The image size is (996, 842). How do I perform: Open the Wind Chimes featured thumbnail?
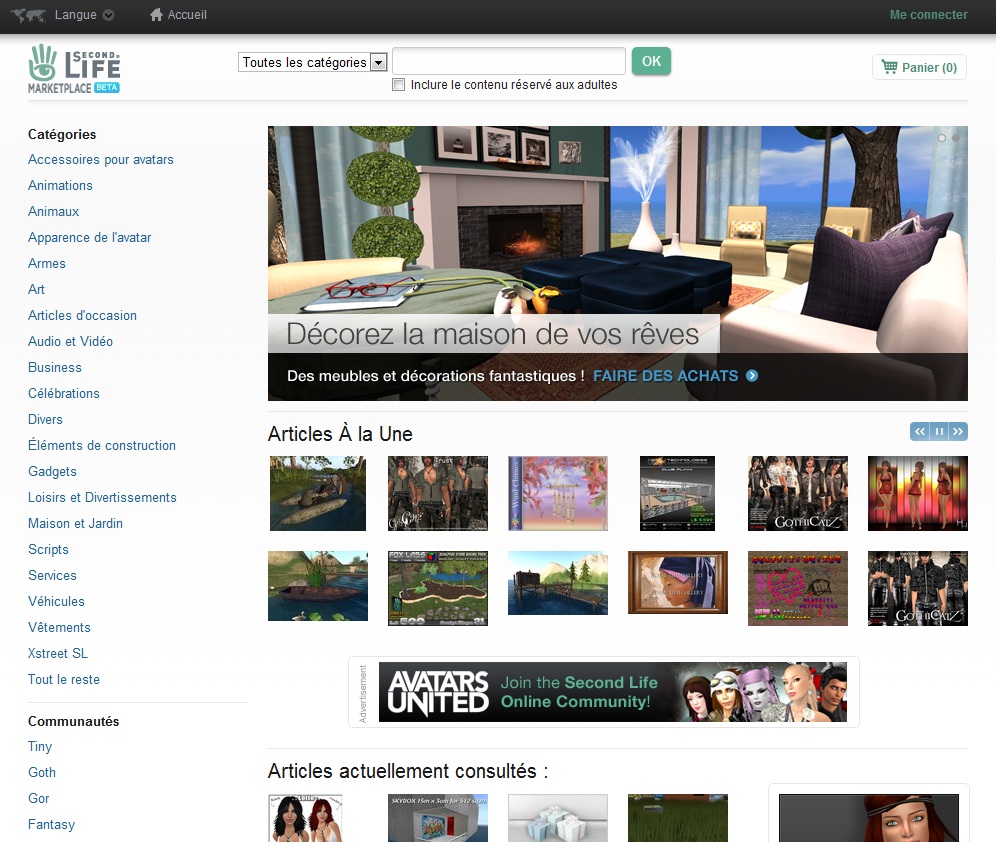pos(558,493)
